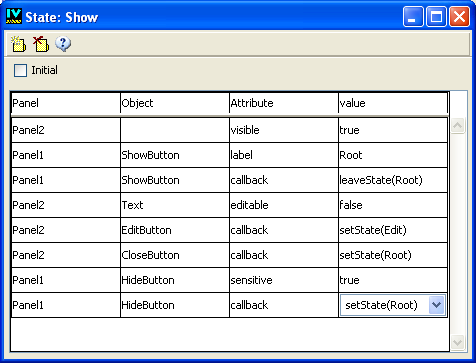The height and width of the screenshot is (363, 476).
Task: Select the visible attribute cell
Action: tap(284, 130)
